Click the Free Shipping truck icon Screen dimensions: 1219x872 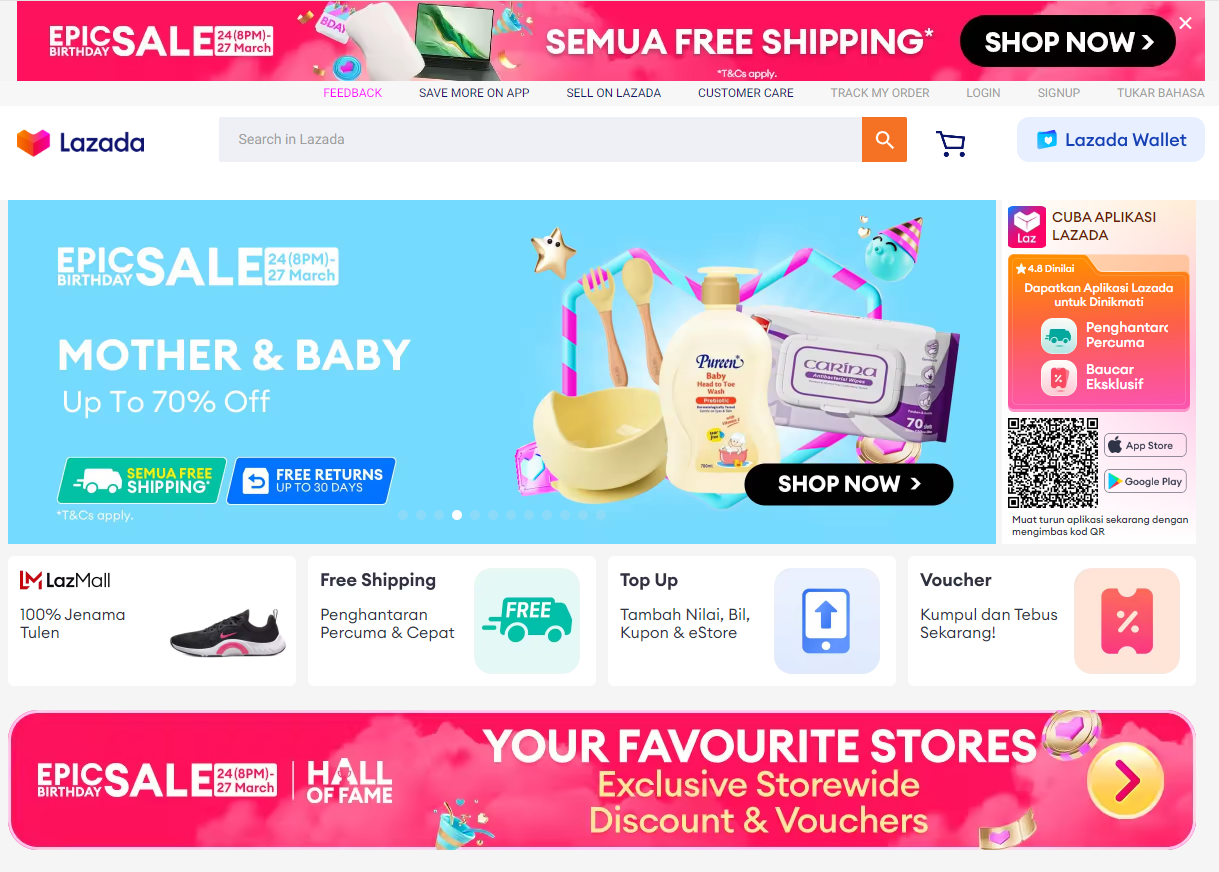point(527,620)
